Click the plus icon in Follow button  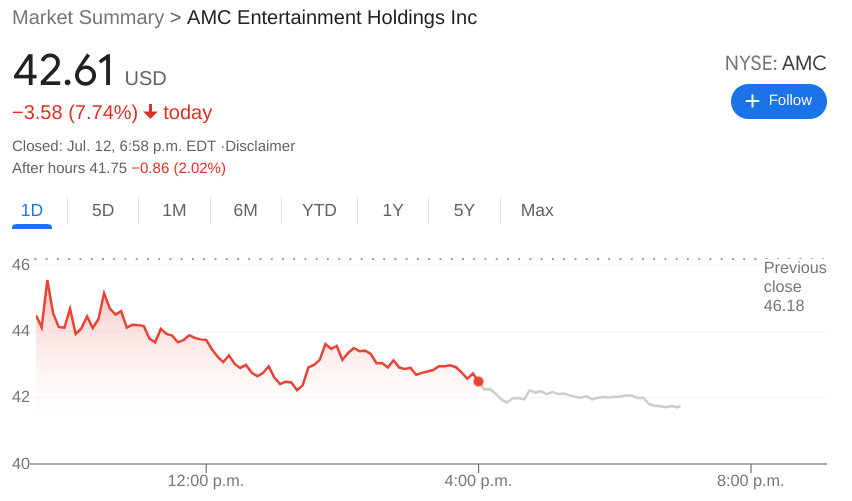pyautogui.click(x=752, y=101)
